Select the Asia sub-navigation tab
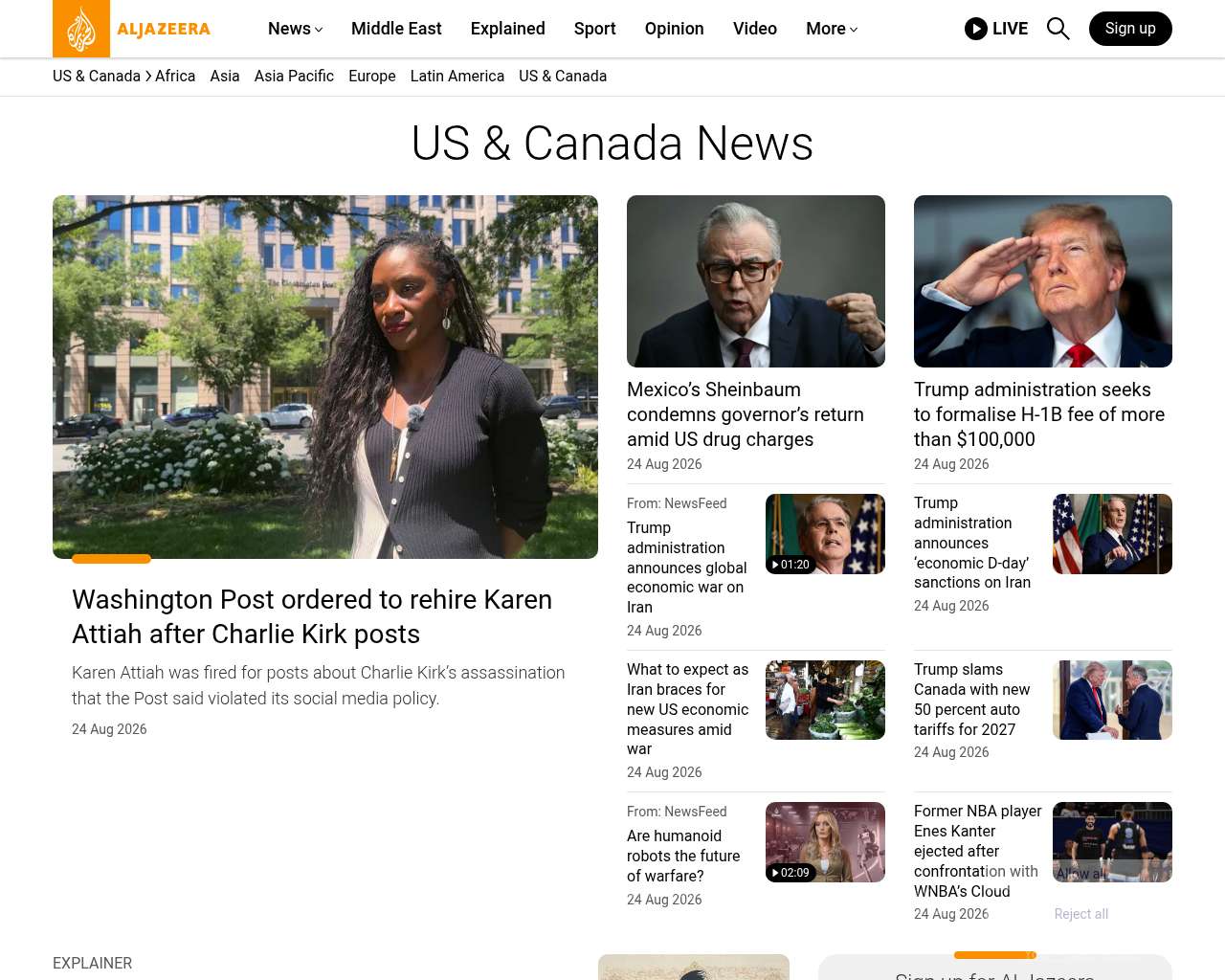The width and height of the screenshot is (1225, 980). [225, 77]
